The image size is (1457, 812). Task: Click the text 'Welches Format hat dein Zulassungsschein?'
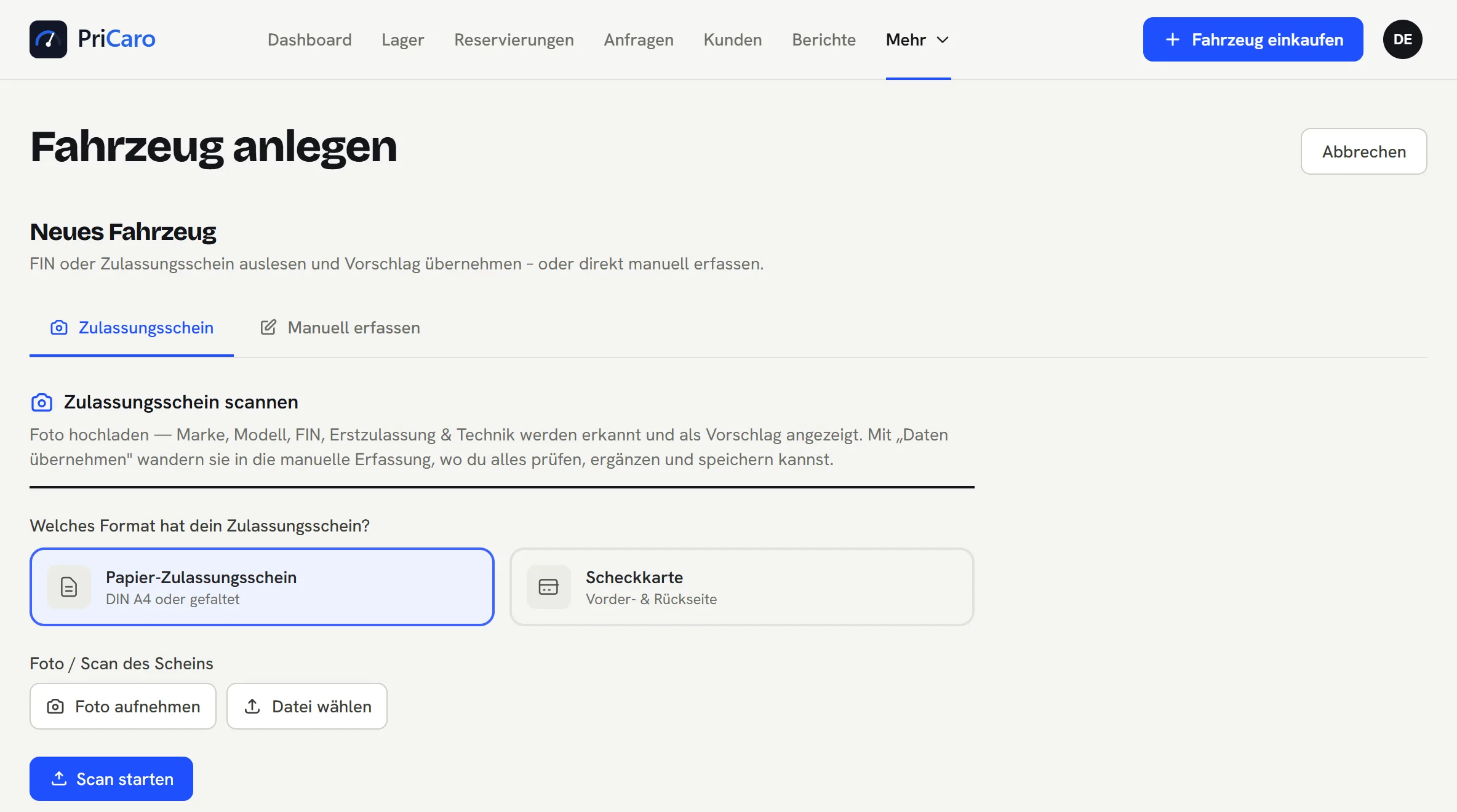click(200, 526)
